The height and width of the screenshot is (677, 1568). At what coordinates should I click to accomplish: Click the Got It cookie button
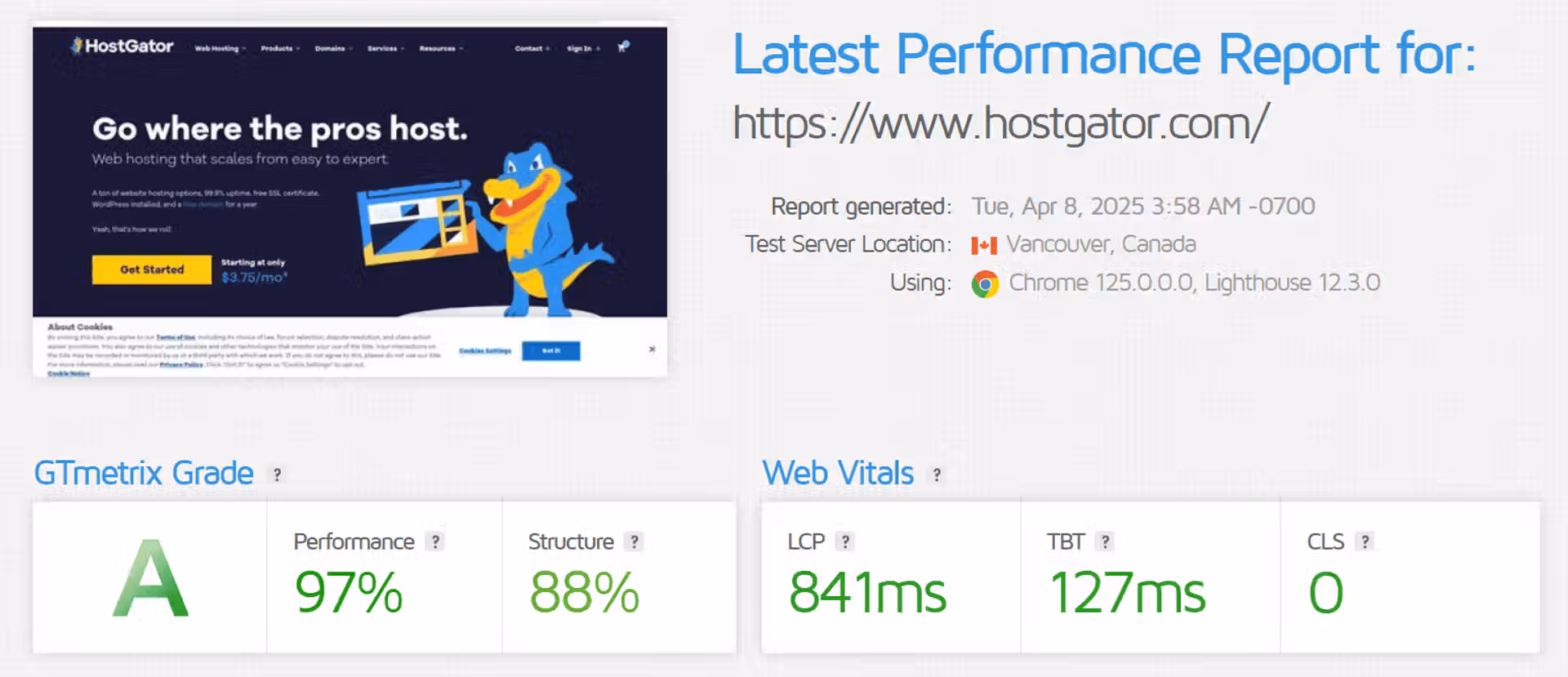pyautogui.click(x=551, y=350)
